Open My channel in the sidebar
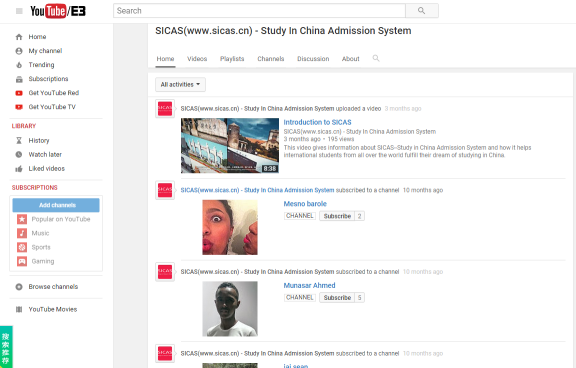This screenshot has height=368, width=576. click(x=45, y=51)
